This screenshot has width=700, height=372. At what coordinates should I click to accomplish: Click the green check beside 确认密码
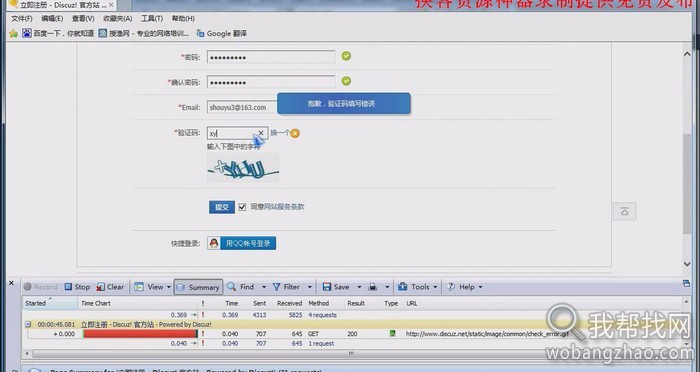point(346,81)
